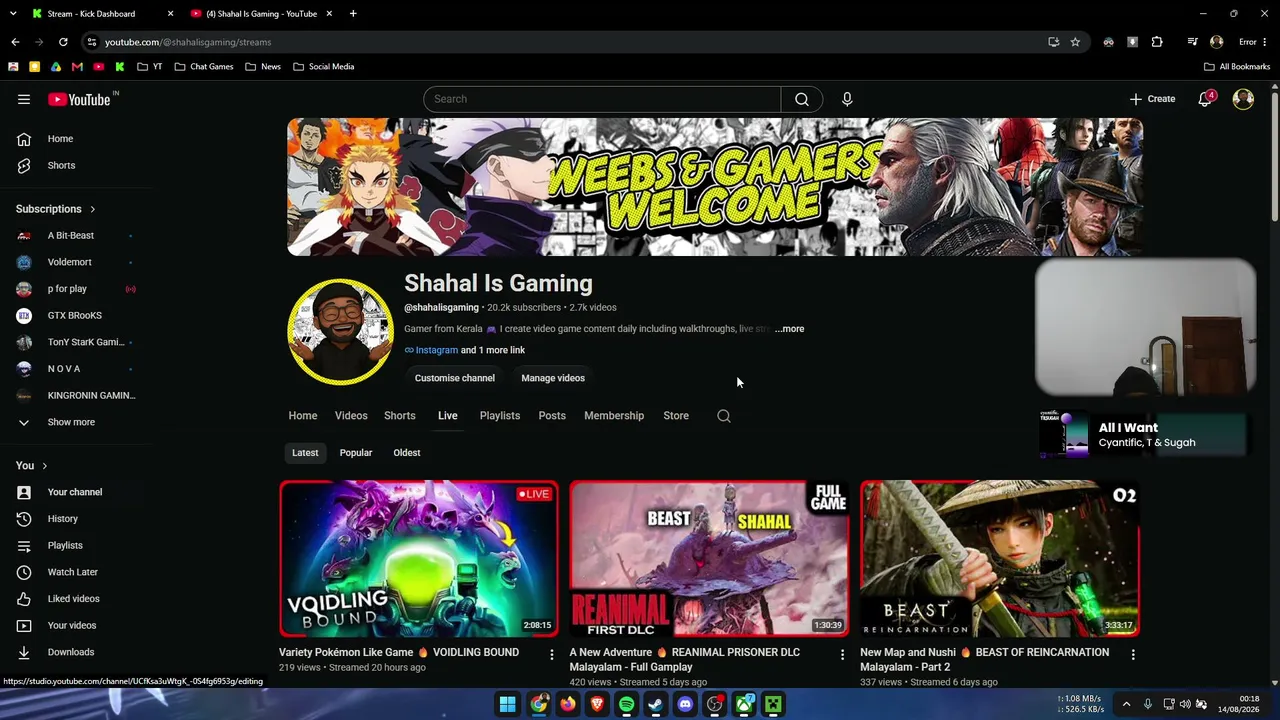
Task: Switch to the Posts tab
Action: [x=552, y=416]
